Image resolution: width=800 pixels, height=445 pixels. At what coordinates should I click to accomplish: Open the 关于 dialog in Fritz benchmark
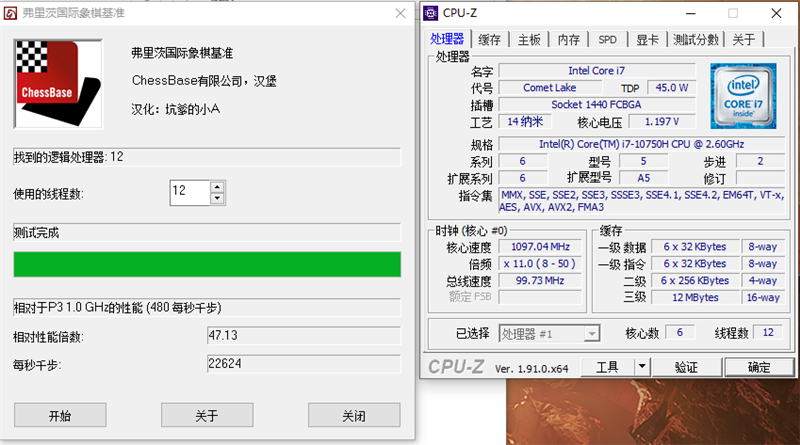point(207,415)
